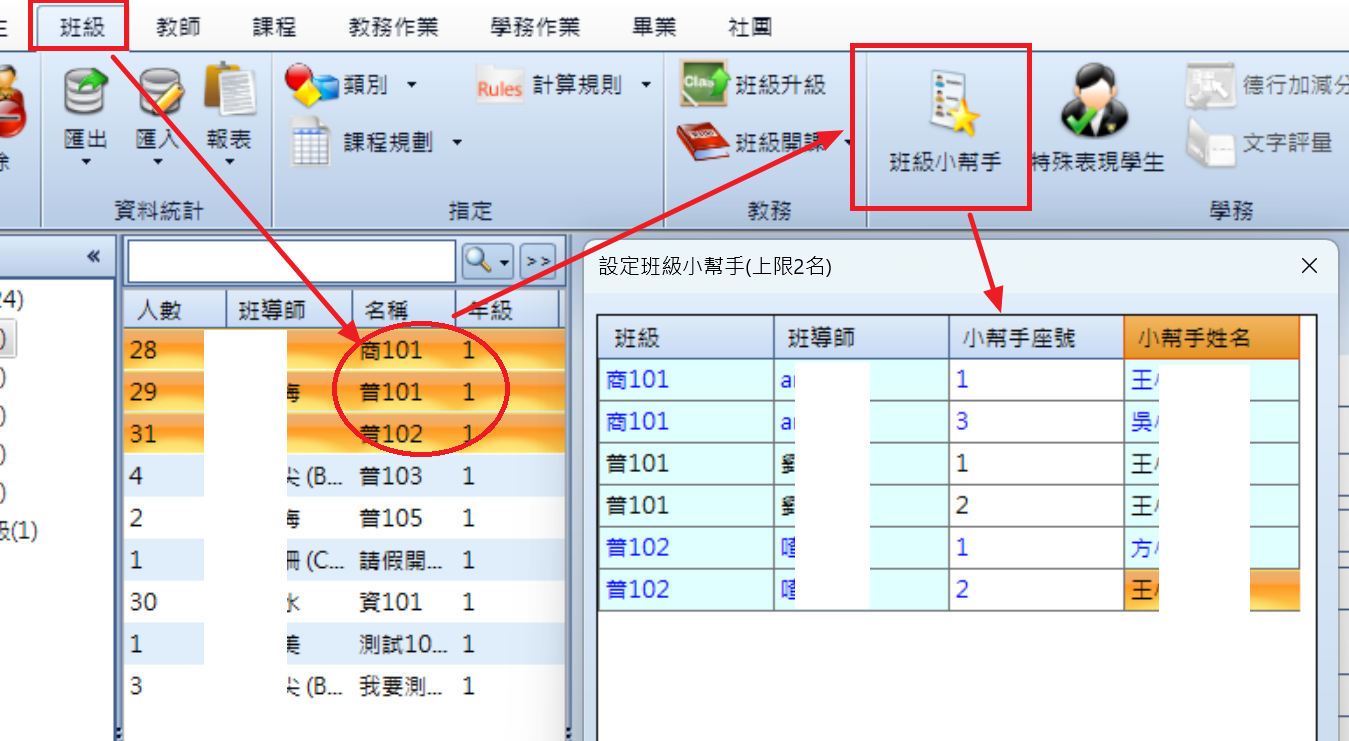Click the 課程規劃 grid icon
The width and height of the screenshot is (1349, 741).
(x=309, y=144)
